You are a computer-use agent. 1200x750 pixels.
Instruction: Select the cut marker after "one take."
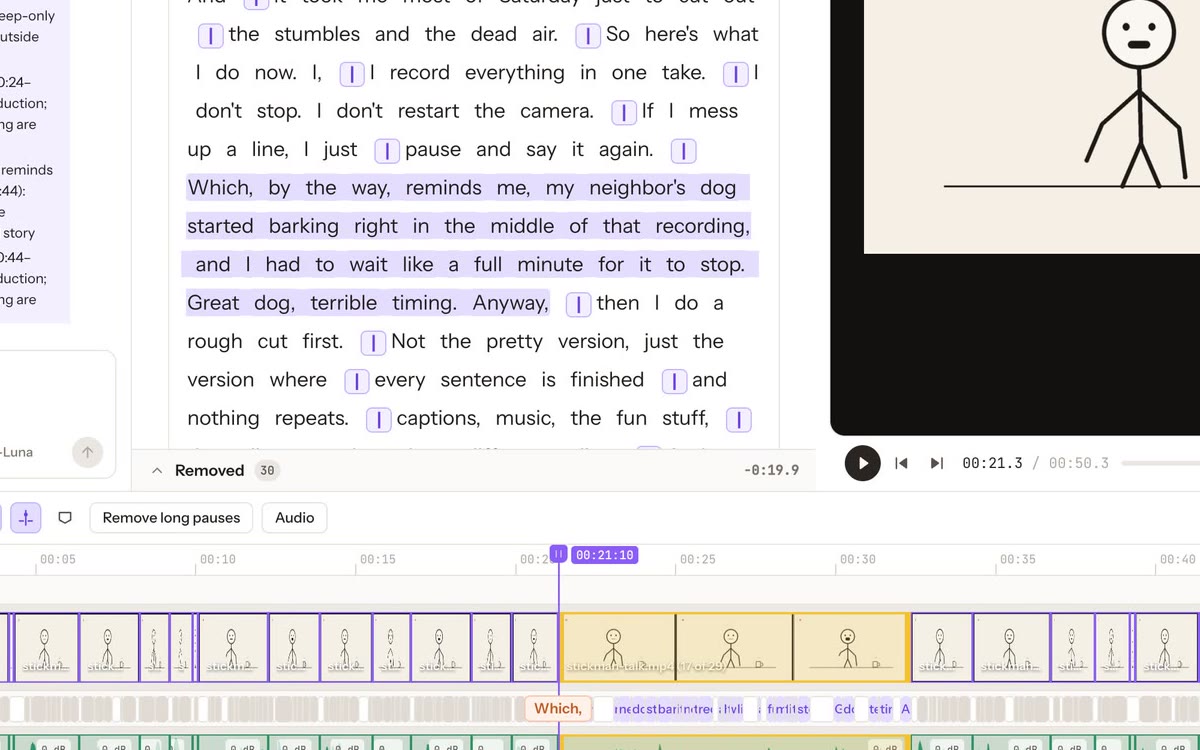735,74
